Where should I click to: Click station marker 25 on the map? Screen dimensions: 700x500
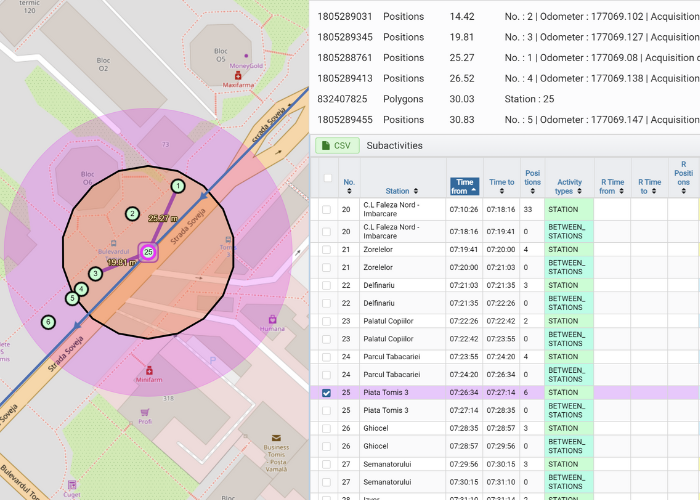point(148,252)
